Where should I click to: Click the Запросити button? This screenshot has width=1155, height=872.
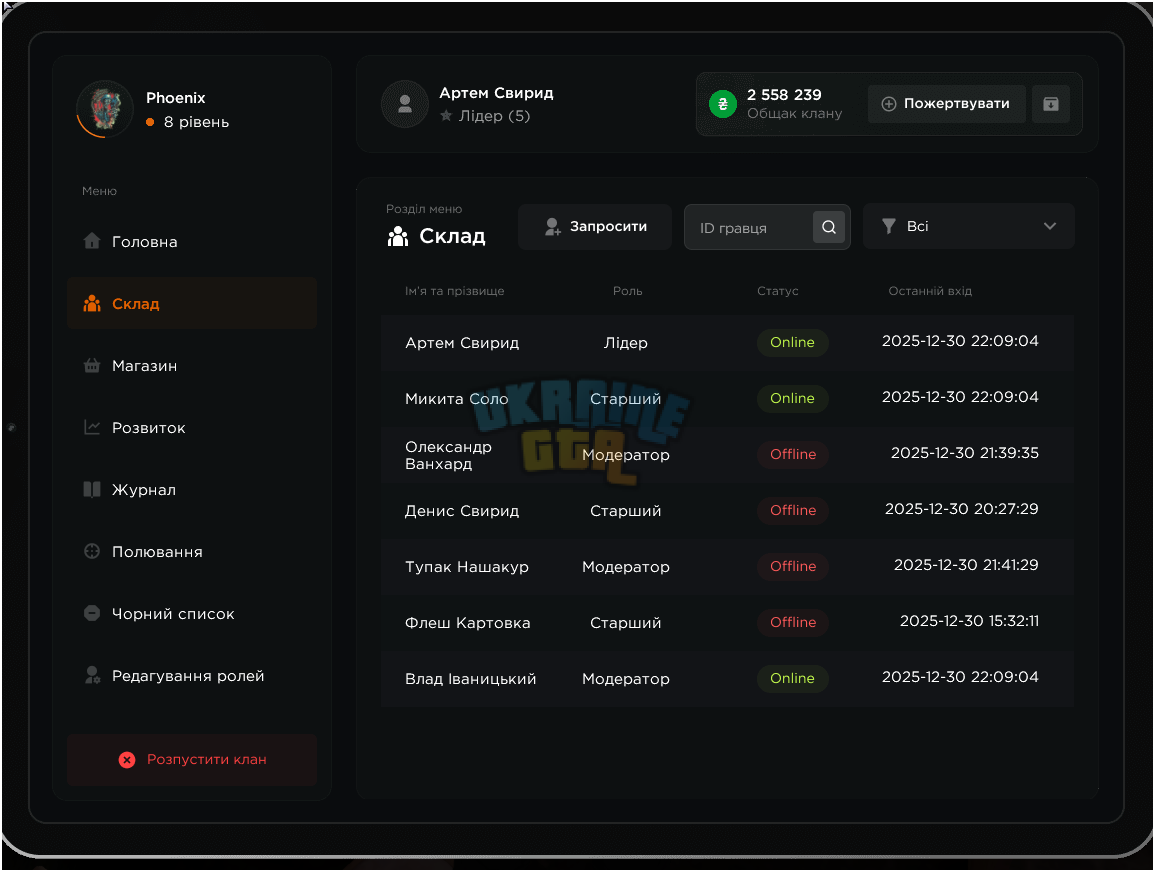pos(594,227)
